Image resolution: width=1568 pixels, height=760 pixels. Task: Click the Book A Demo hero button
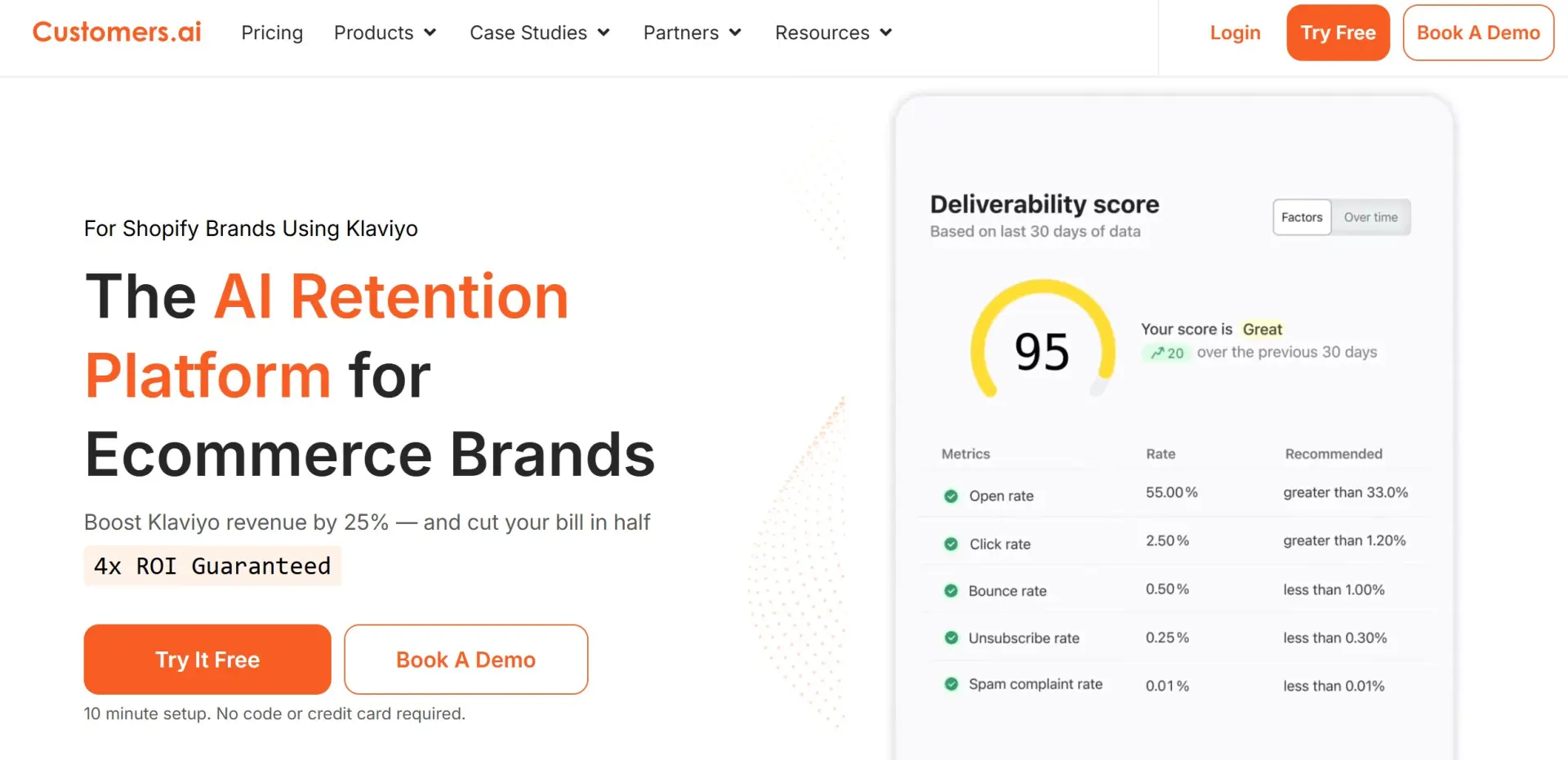point(465,660)
